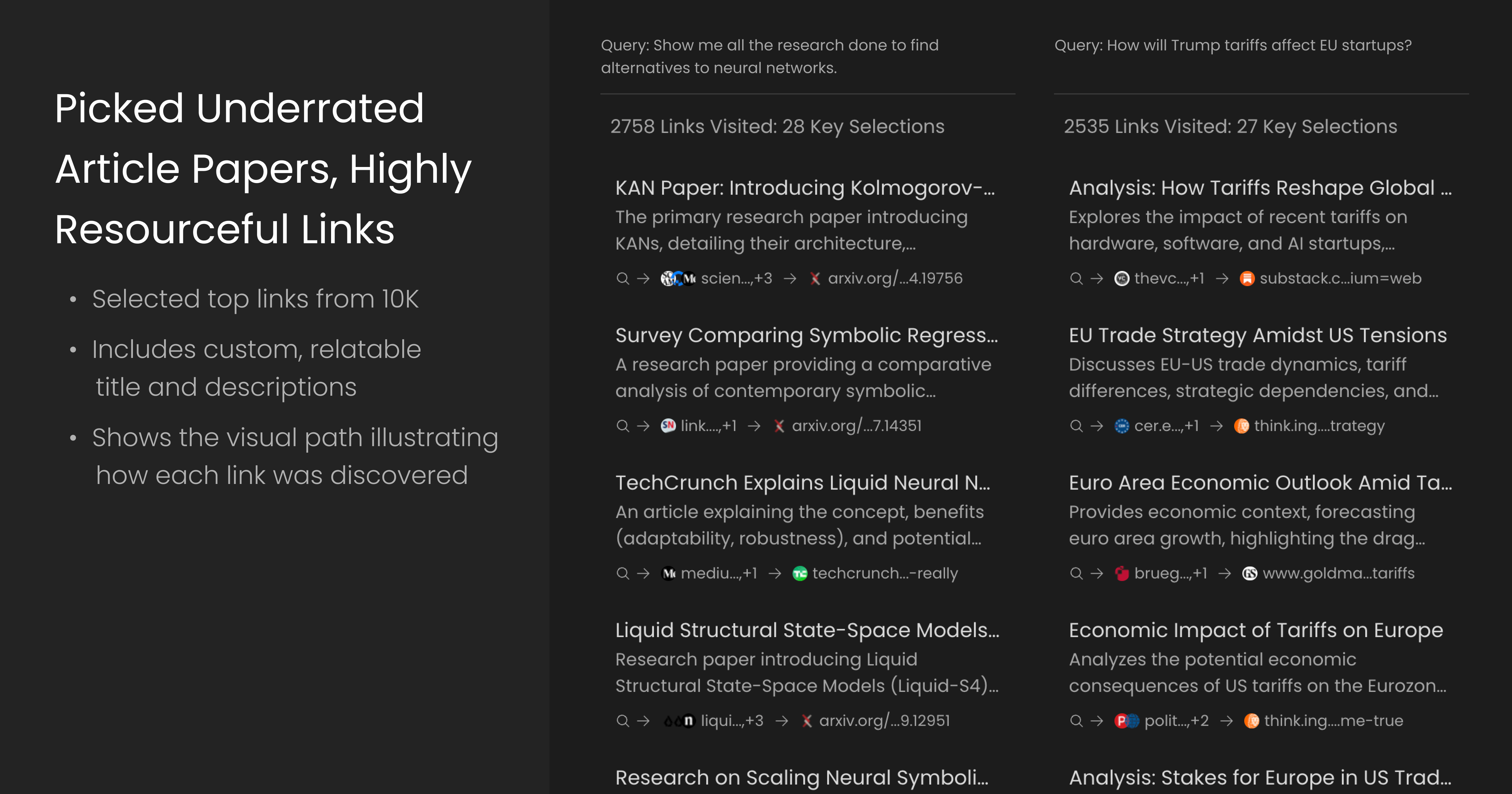The height and width of the screenshot is (794, 1512).
Task: Open arxiv.org 9.12951 link
Action: (884, 721)
